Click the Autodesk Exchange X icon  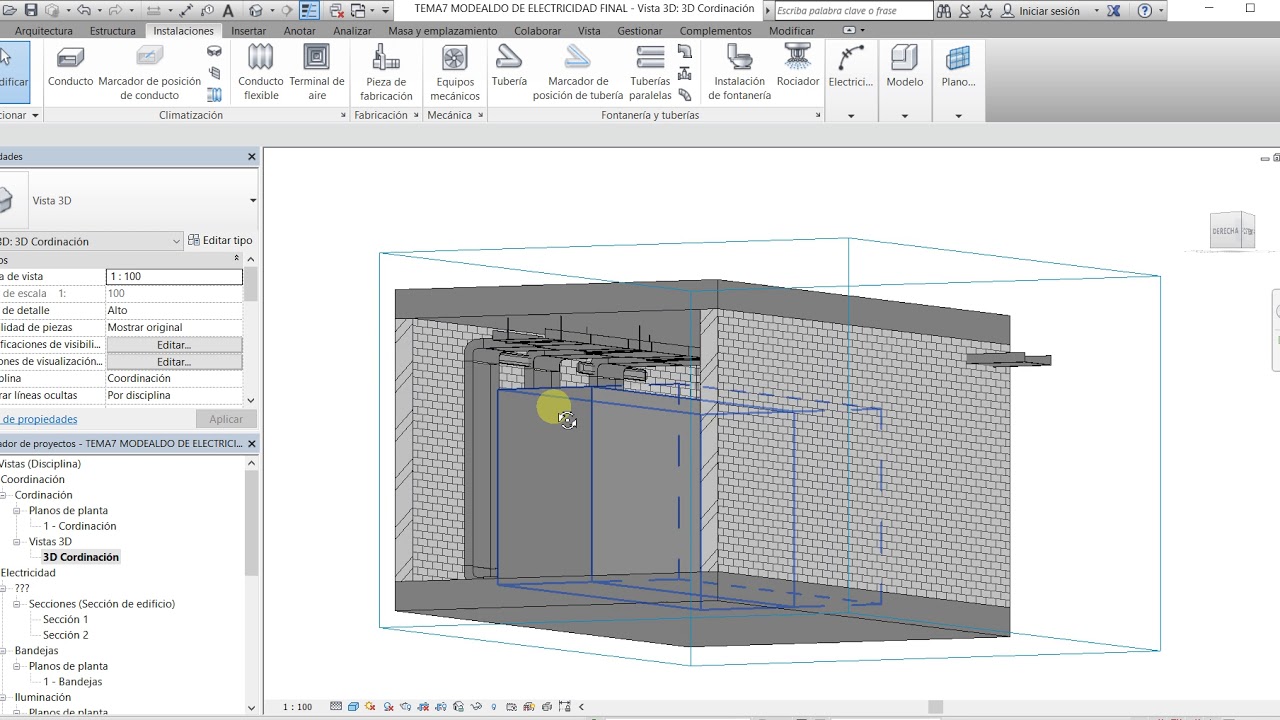(1114, 10)
